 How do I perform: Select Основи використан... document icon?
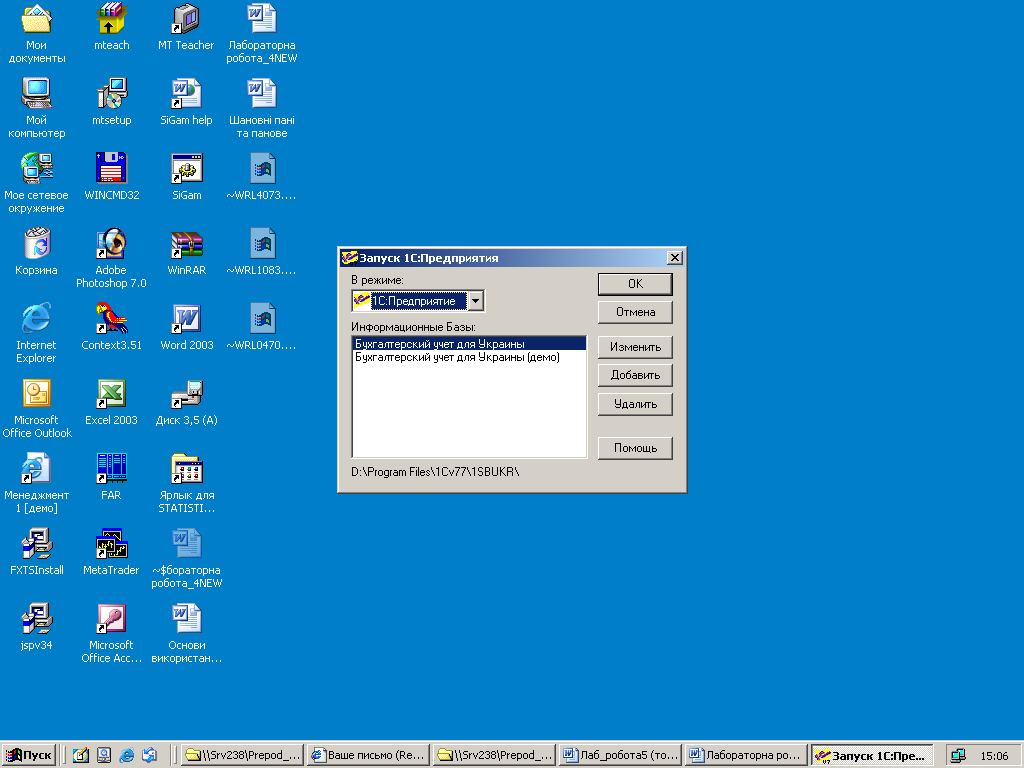[186, 620]
